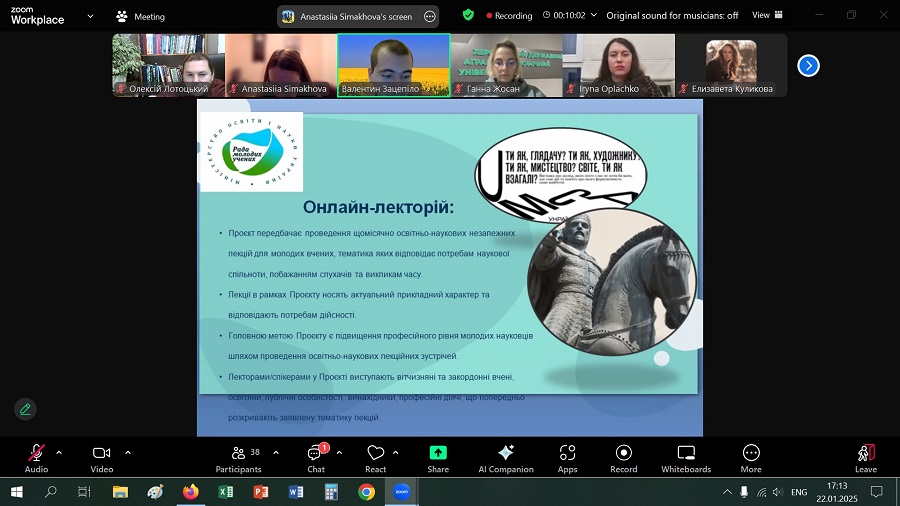Start sharing with the Share button
Screen dimensions: 900x506
click(x=438, y=458)
